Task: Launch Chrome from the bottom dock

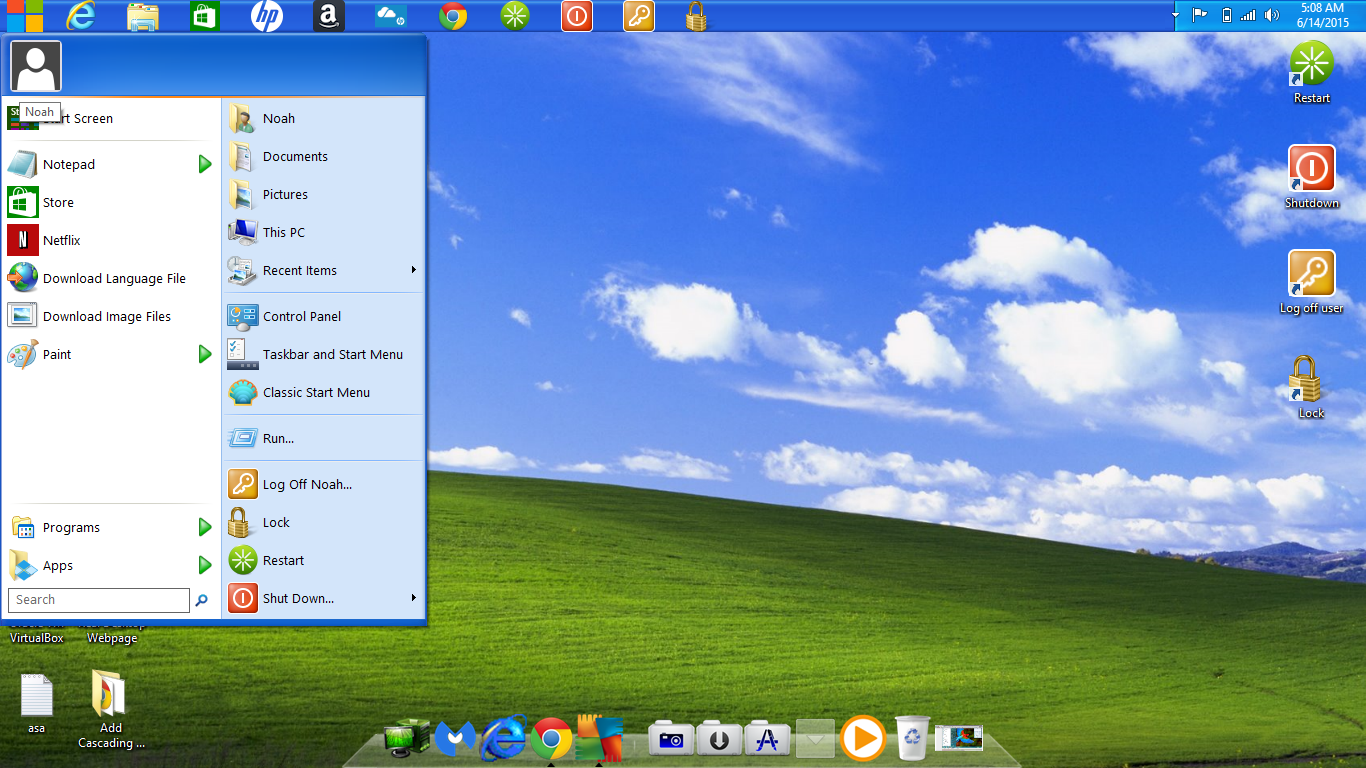Action: (x=551, y=740)
